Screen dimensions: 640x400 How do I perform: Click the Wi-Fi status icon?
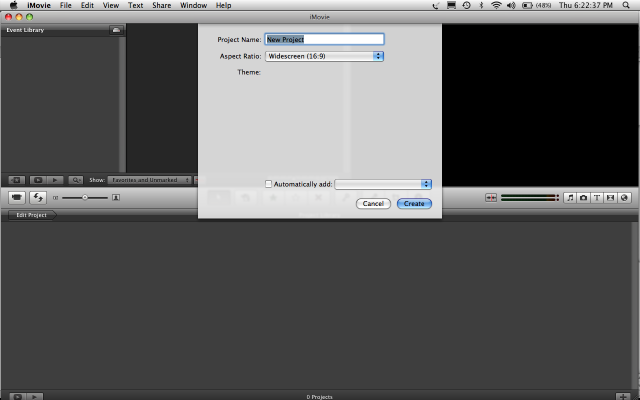coord(496,5)
